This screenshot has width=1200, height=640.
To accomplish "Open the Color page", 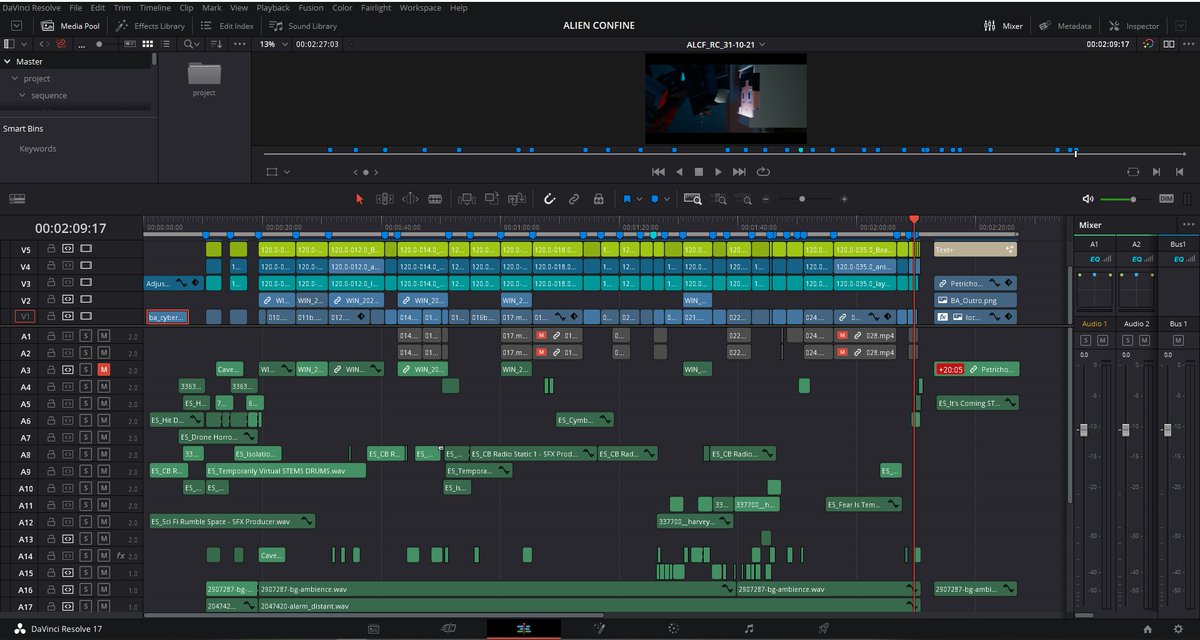I will 673,629.
